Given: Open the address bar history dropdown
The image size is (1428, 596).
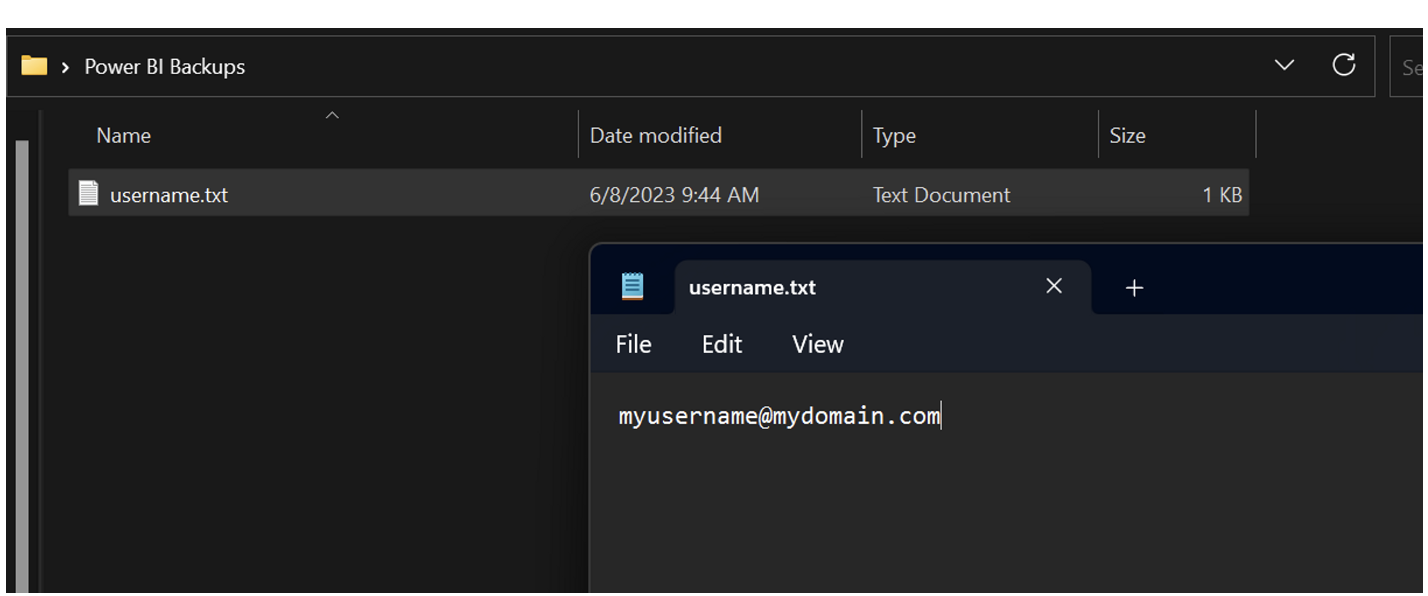Looking at the screenshot, I should pos(1284,66).
